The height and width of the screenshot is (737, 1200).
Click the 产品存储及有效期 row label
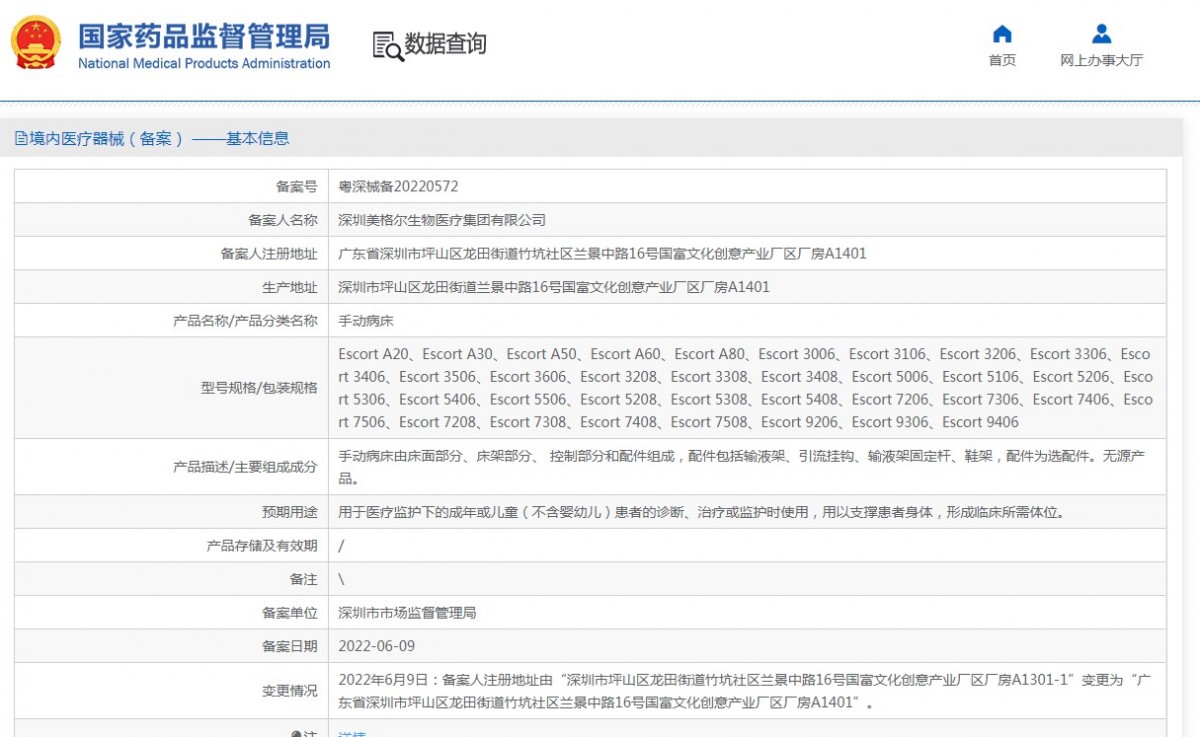262,546
